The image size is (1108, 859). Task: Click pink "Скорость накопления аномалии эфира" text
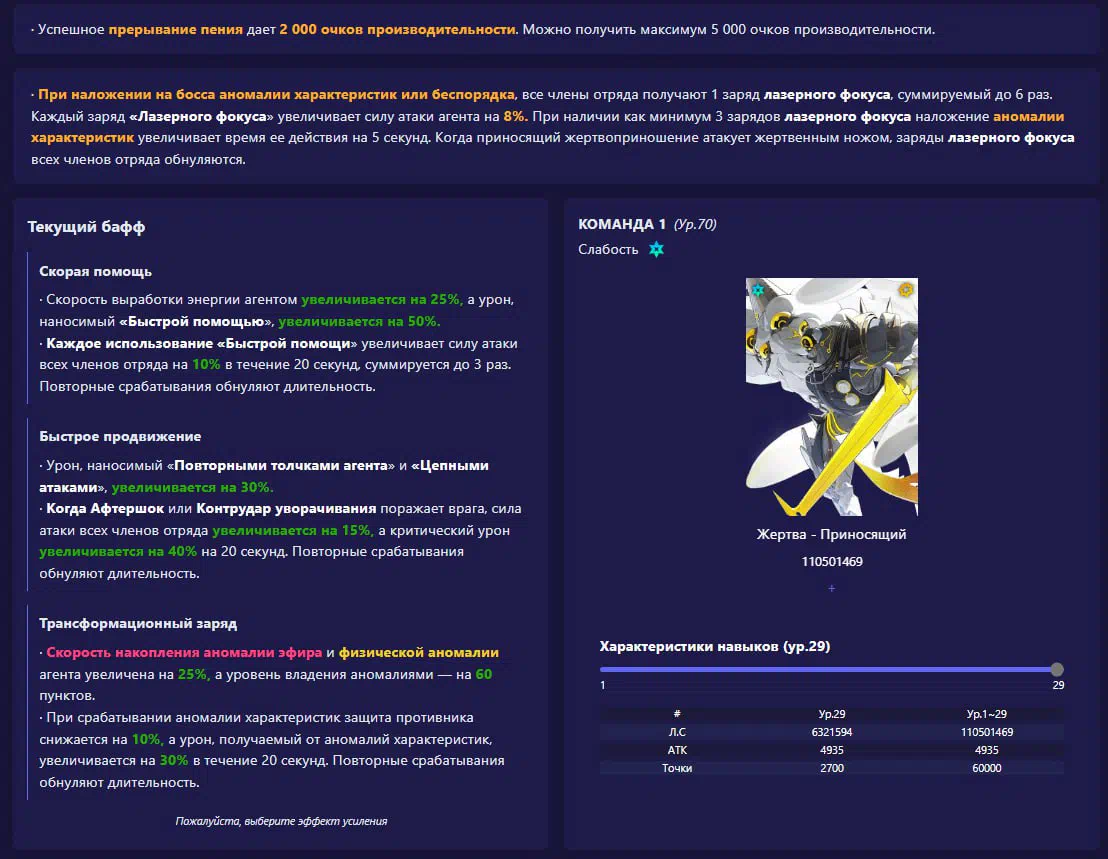pyautogui.click(x=184, y=653)
